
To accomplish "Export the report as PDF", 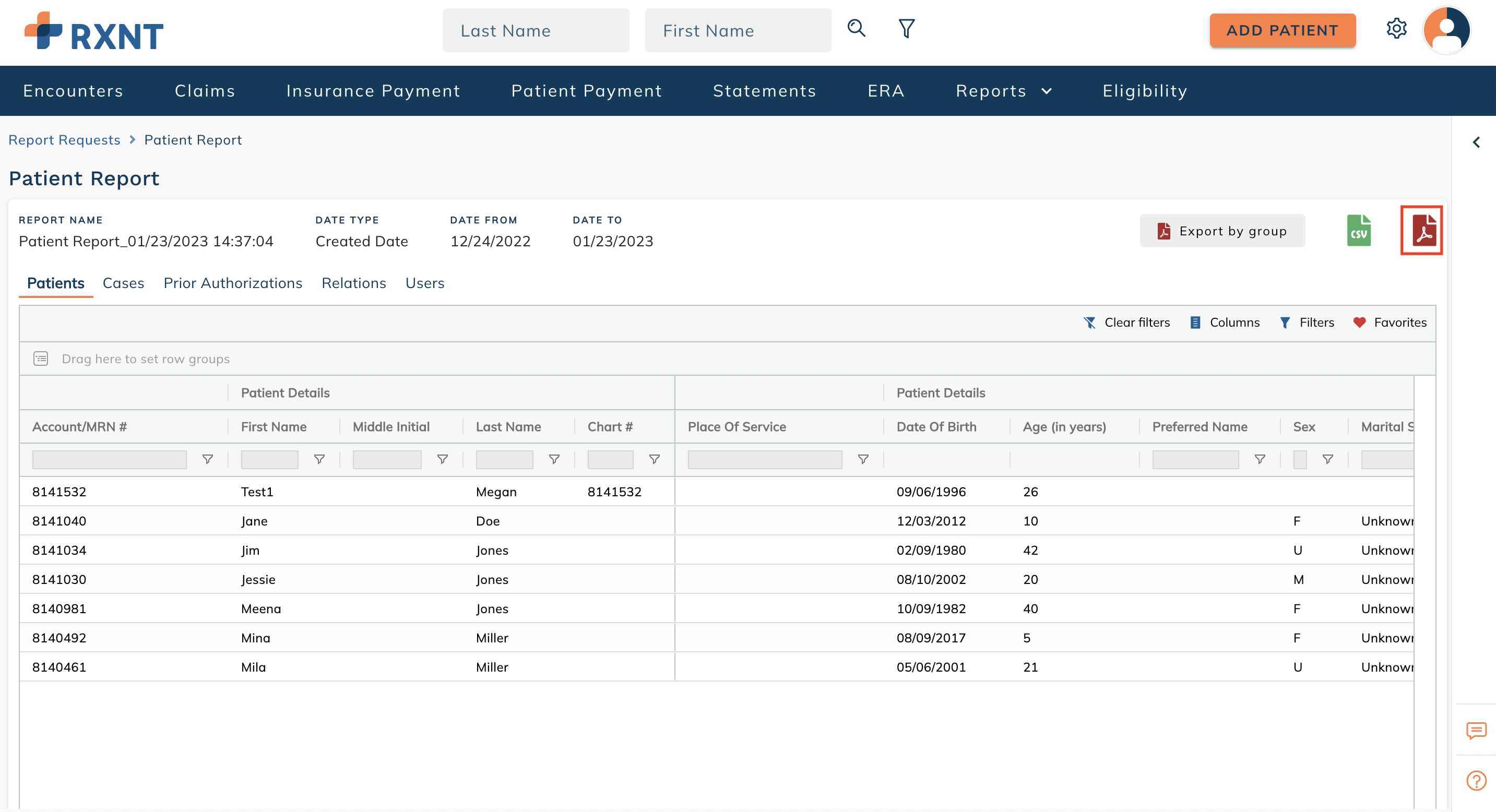I will coord(1421,230).
